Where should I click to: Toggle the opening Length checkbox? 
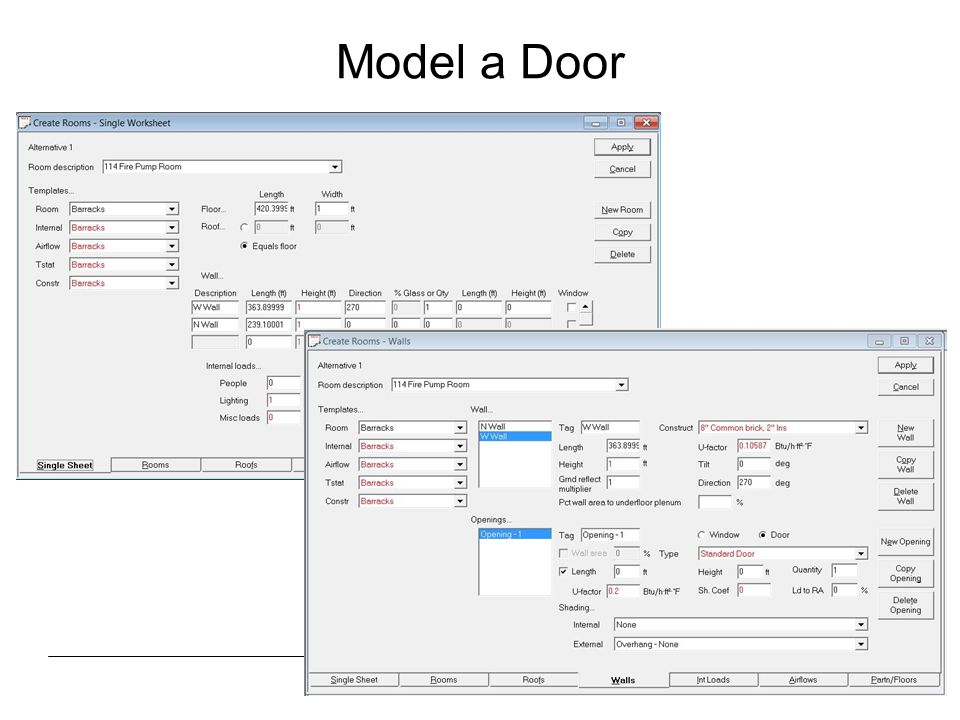coord(563,572)
